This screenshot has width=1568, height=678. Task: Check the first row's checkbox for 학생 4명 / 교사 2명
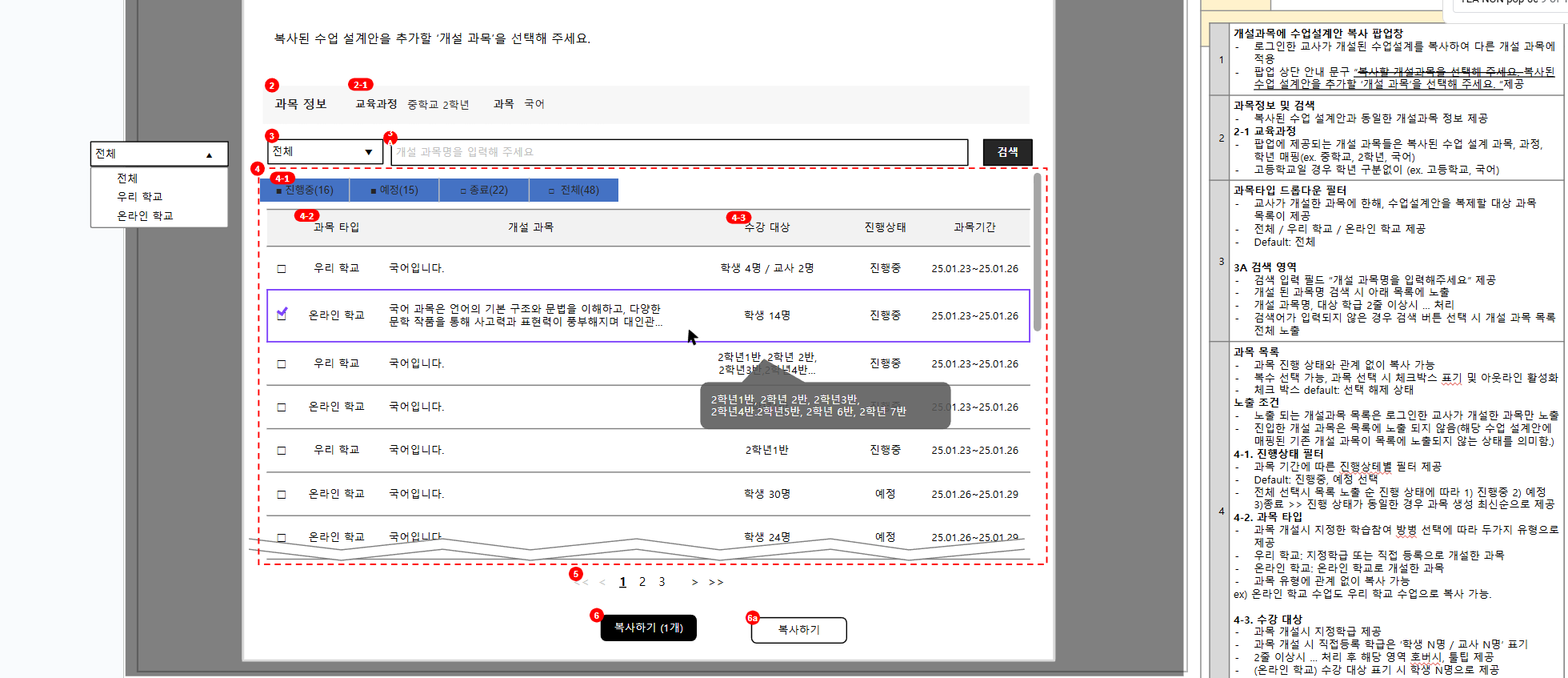282,269
